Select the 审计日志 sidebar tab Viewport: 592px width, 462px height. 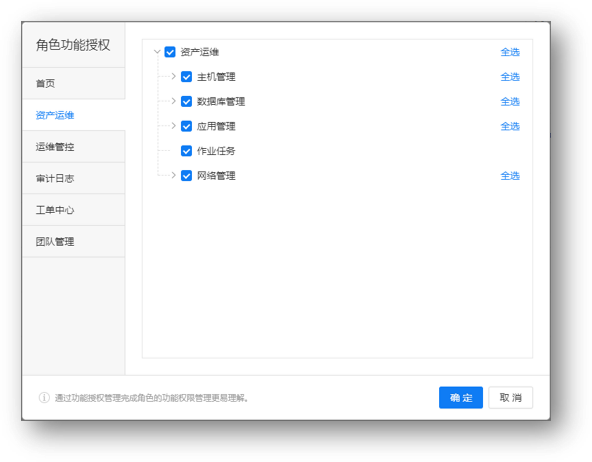[x=74, y=178]
